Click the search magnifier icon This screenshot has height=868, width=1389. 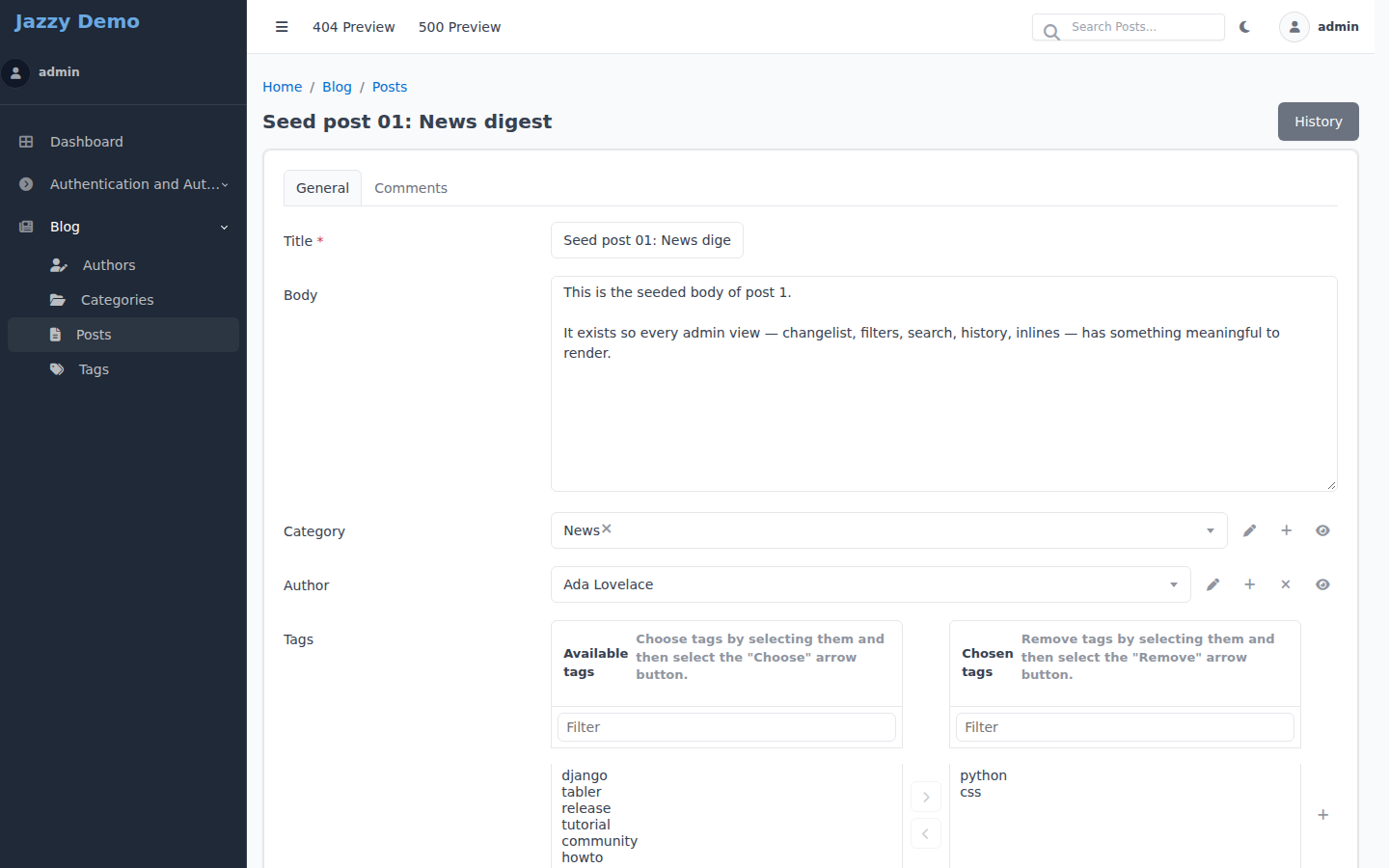point(1051,31)
